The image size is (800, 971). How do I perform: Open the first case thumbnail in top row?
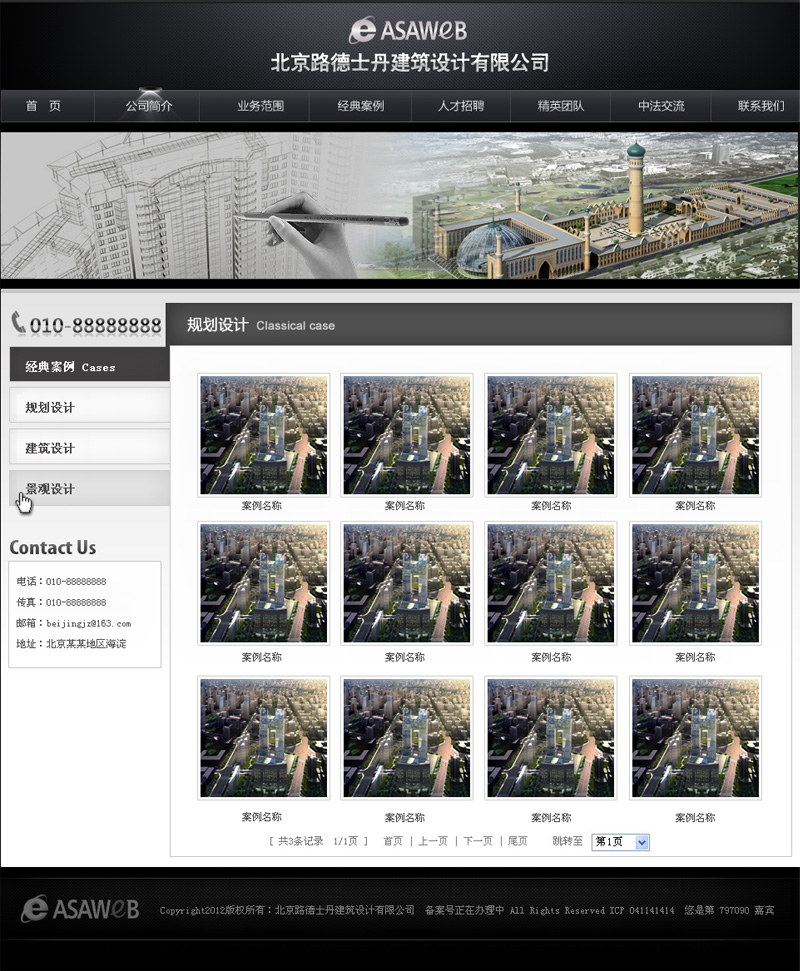[x=264, y=435]
